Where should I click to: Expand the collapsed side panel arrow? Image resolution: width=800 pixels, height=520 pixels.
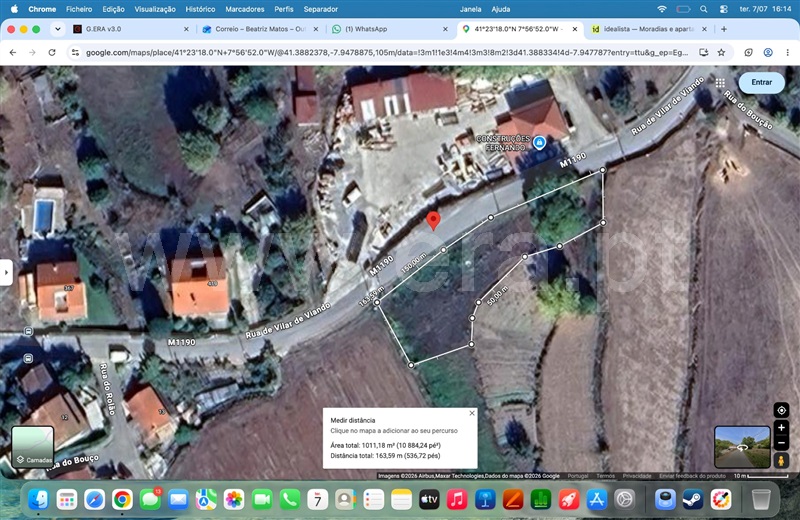point(6,273)
